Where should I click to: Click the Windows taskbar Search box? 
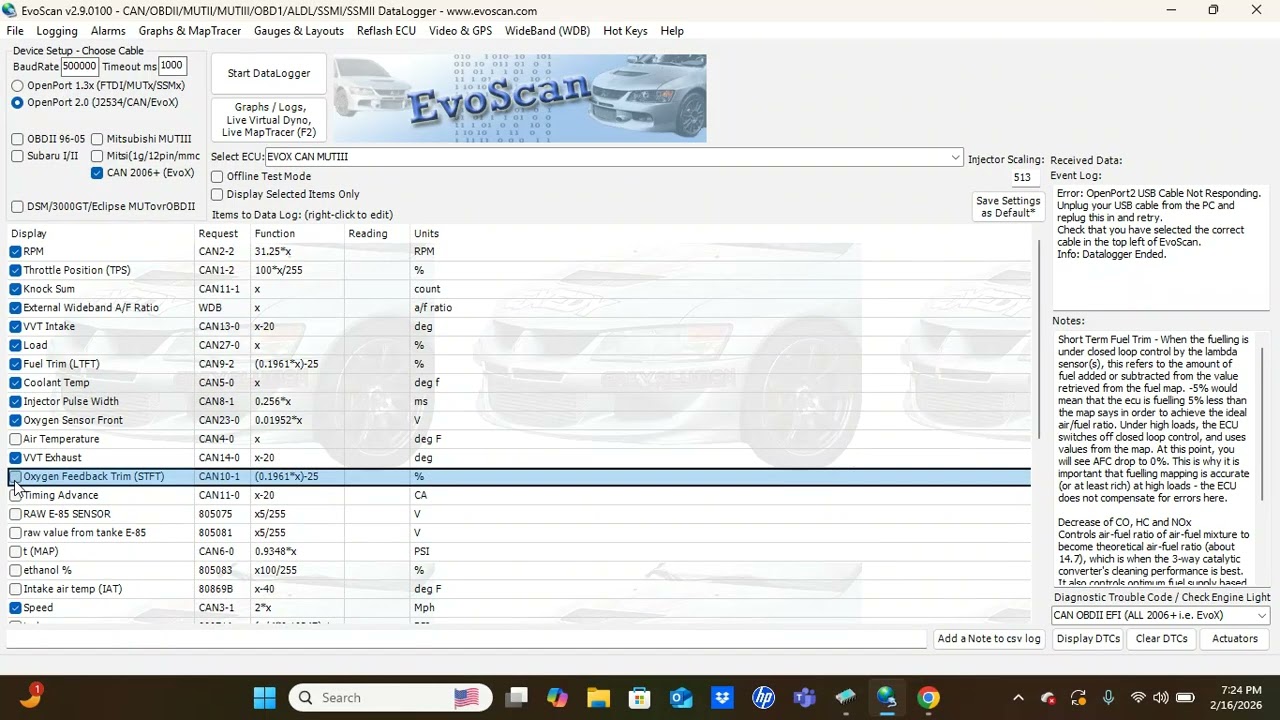click(x=390, y=697)
